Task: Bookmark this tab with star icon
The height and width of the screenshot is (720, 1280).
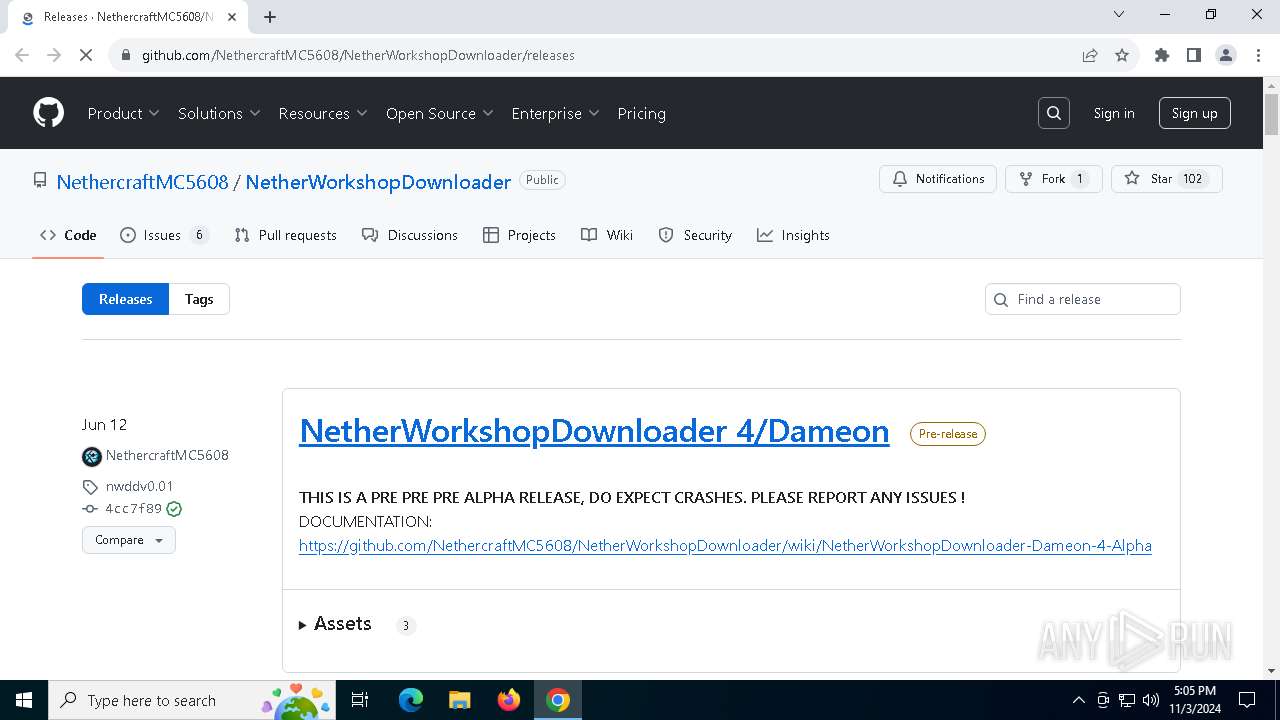Action: 1122,55
